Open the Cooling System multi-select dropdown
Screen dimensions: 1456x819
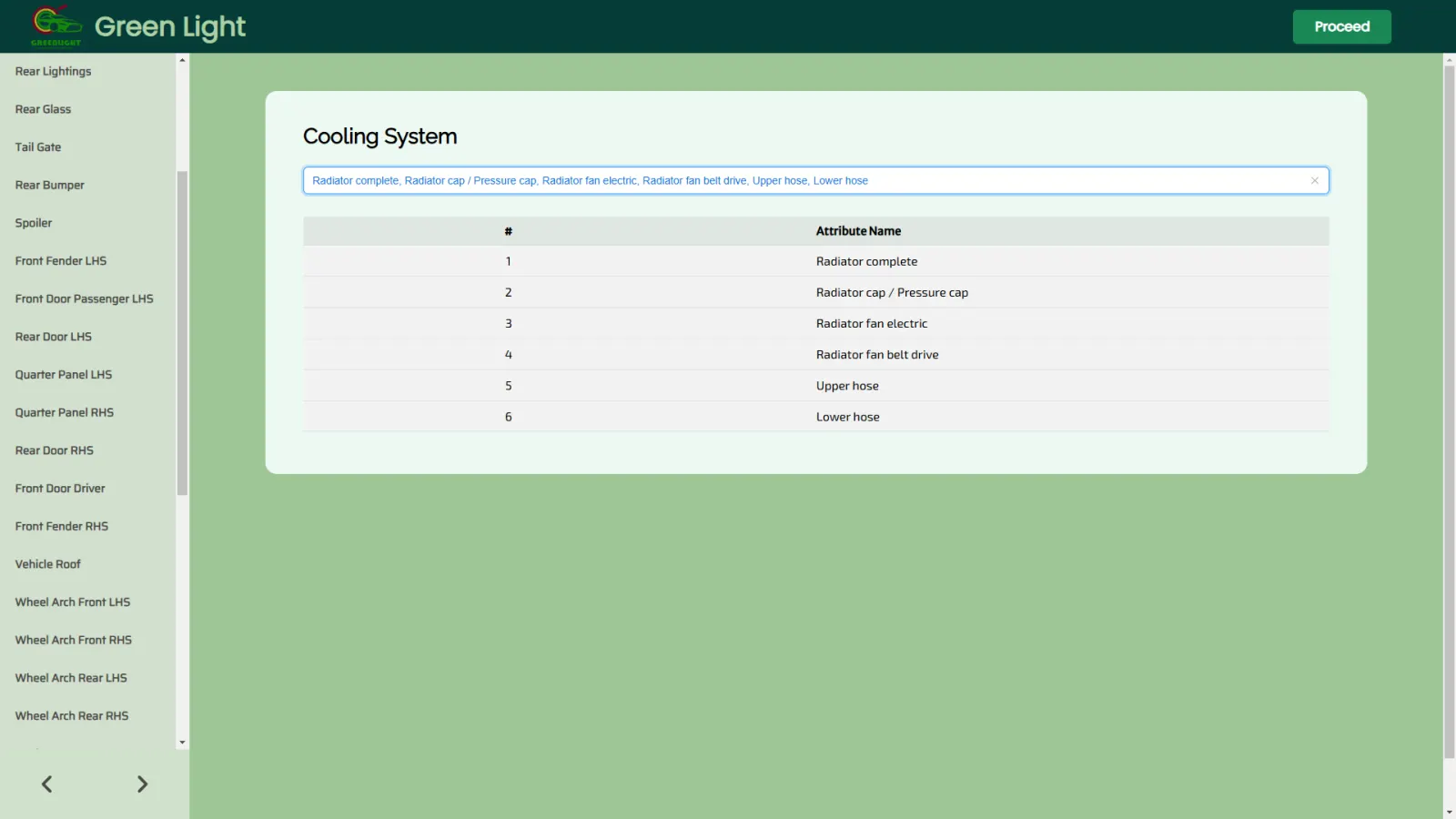[x=815, y=180]
